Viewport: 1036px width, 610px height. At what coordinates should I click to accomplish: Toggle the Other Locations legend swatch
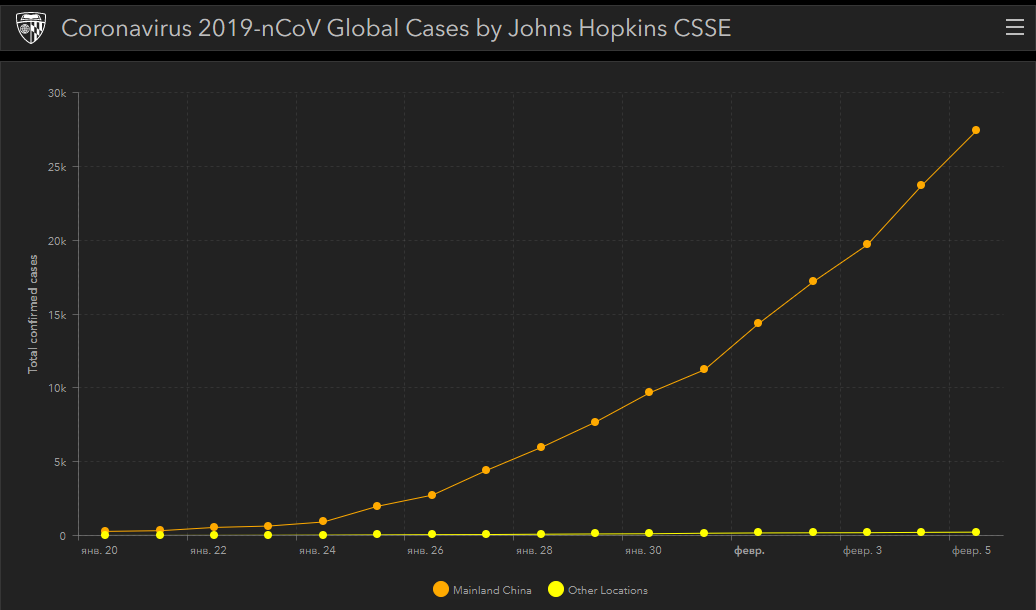click(556, 590)
